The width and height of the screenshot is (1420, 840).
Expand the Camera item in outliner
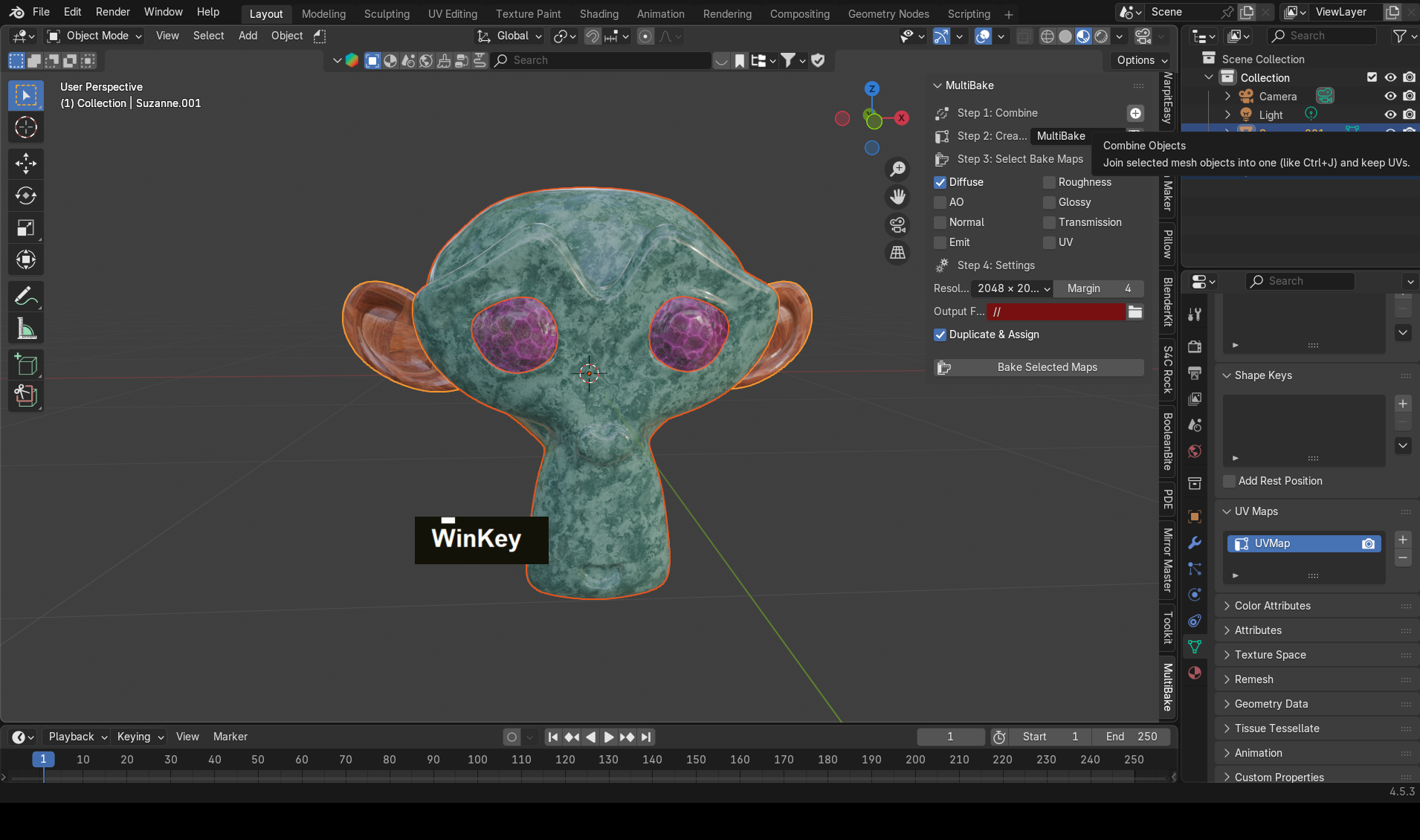[1227, 97]
